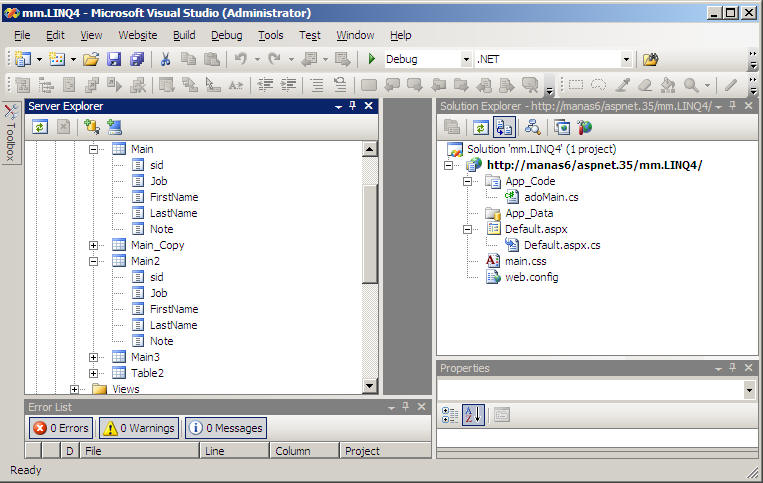This screenshot has height=483, width=763.
Task: Select FirstName column under Main table
Action: pos(174,197)
